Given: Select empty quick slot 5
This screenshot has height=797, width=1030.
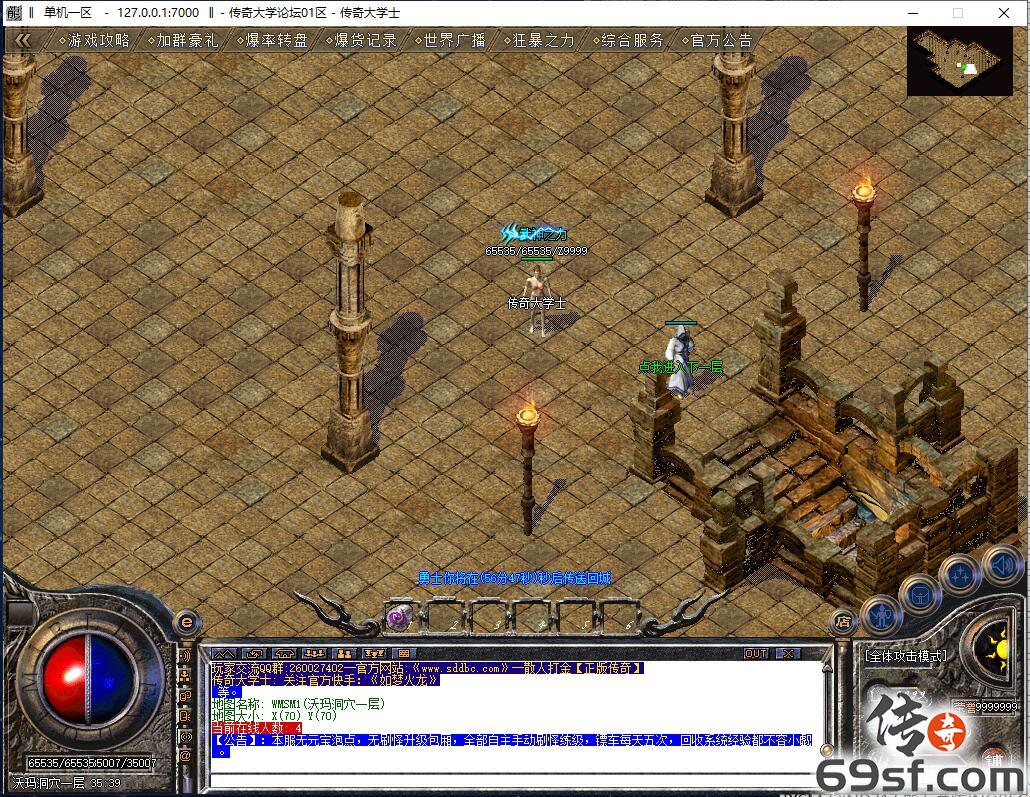Looking at the screenshot, I should 579,617.
